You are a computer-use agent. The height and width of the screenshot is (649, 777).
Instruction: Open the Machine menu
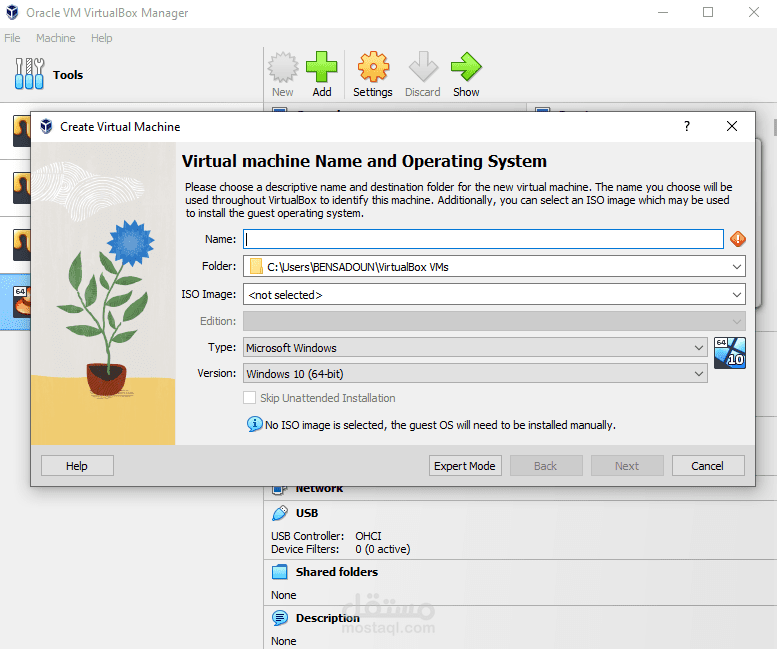tap(56, 38)
